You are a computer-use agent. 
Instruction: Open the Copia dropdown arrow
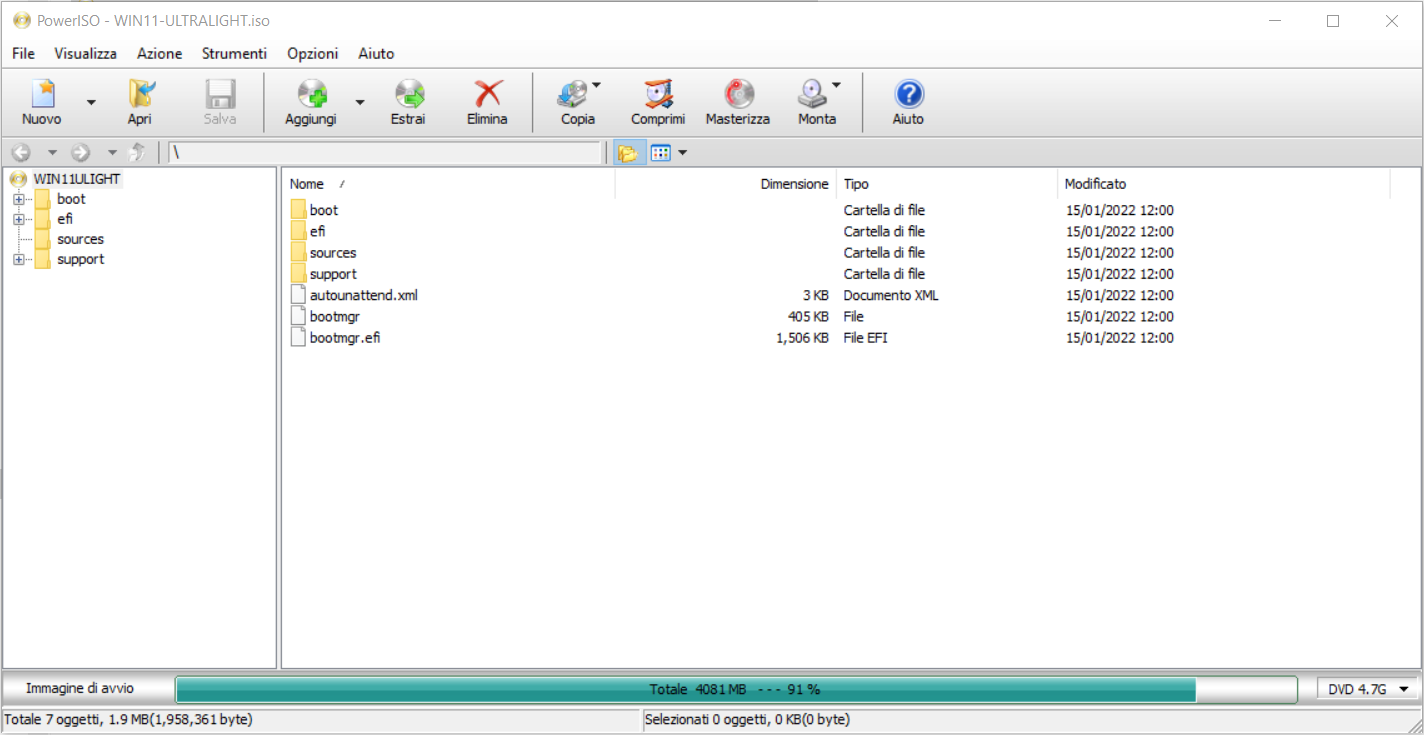coord(597,85)
